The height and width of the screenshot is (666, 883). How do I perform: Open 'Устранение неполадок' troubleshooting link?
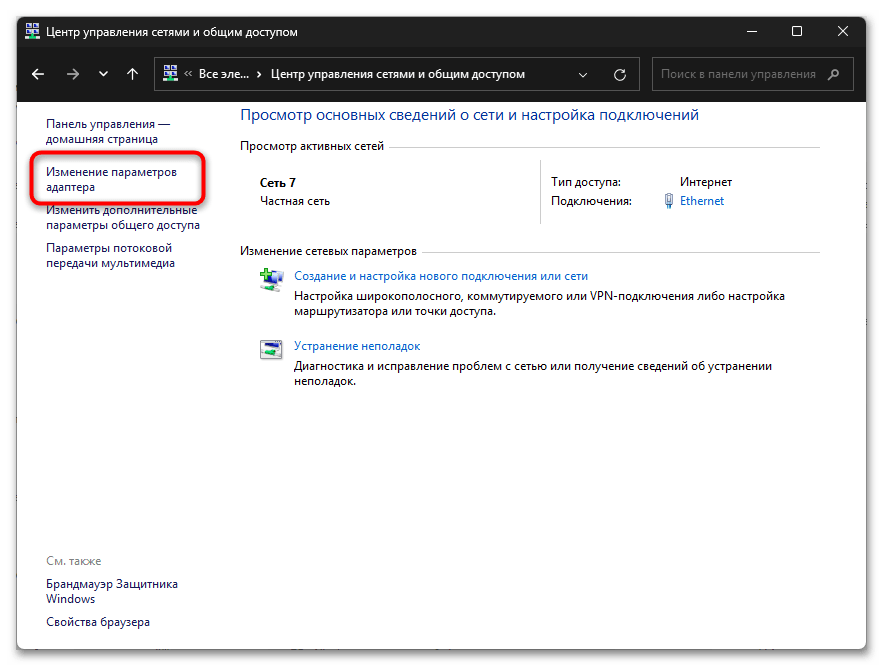357,346
